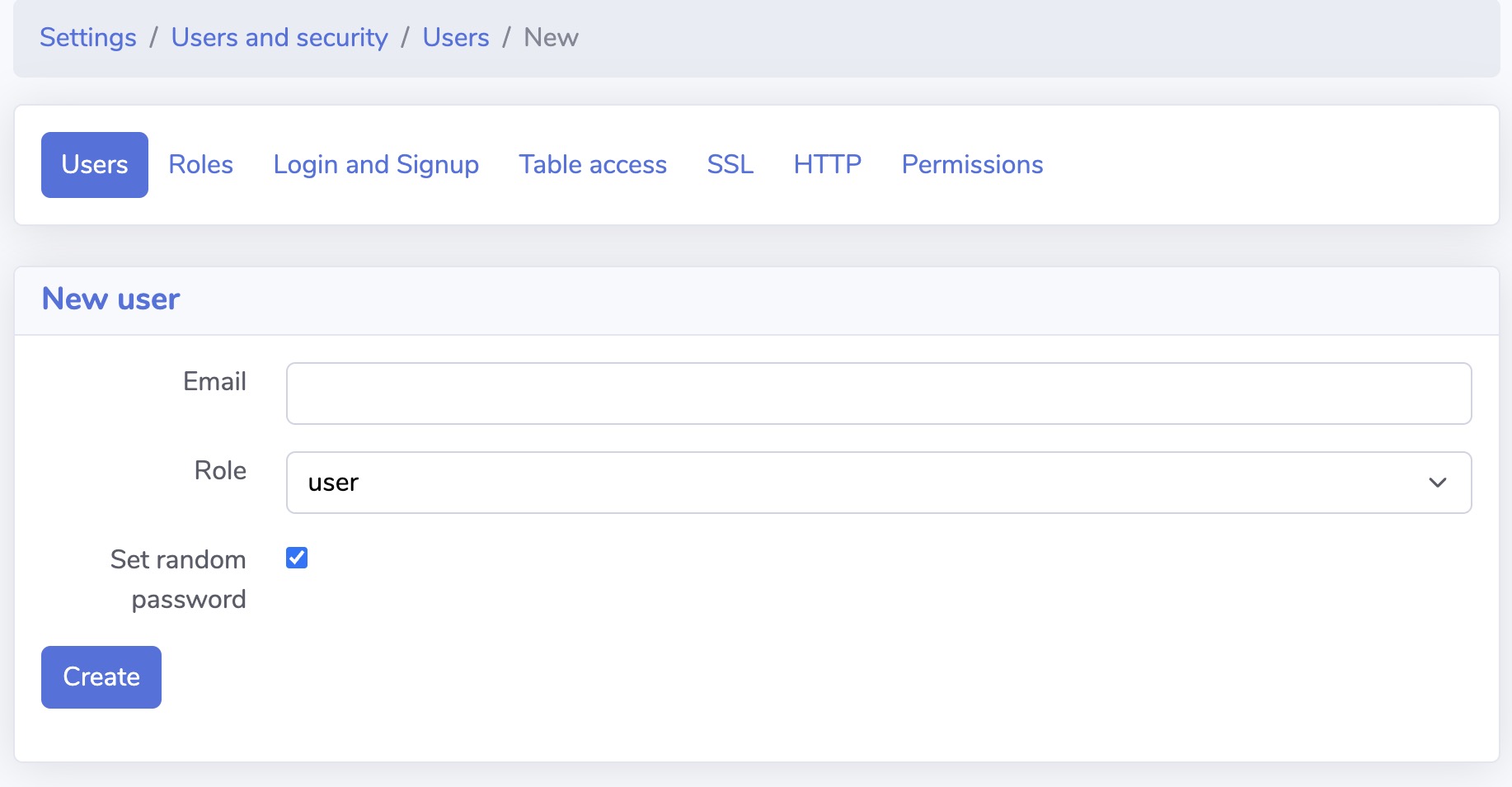Image resolution: width=1512 pixels, height=787 pixels.
Task: Open the Table access tab
Action: pyautogui.click(x=593, y=164)
